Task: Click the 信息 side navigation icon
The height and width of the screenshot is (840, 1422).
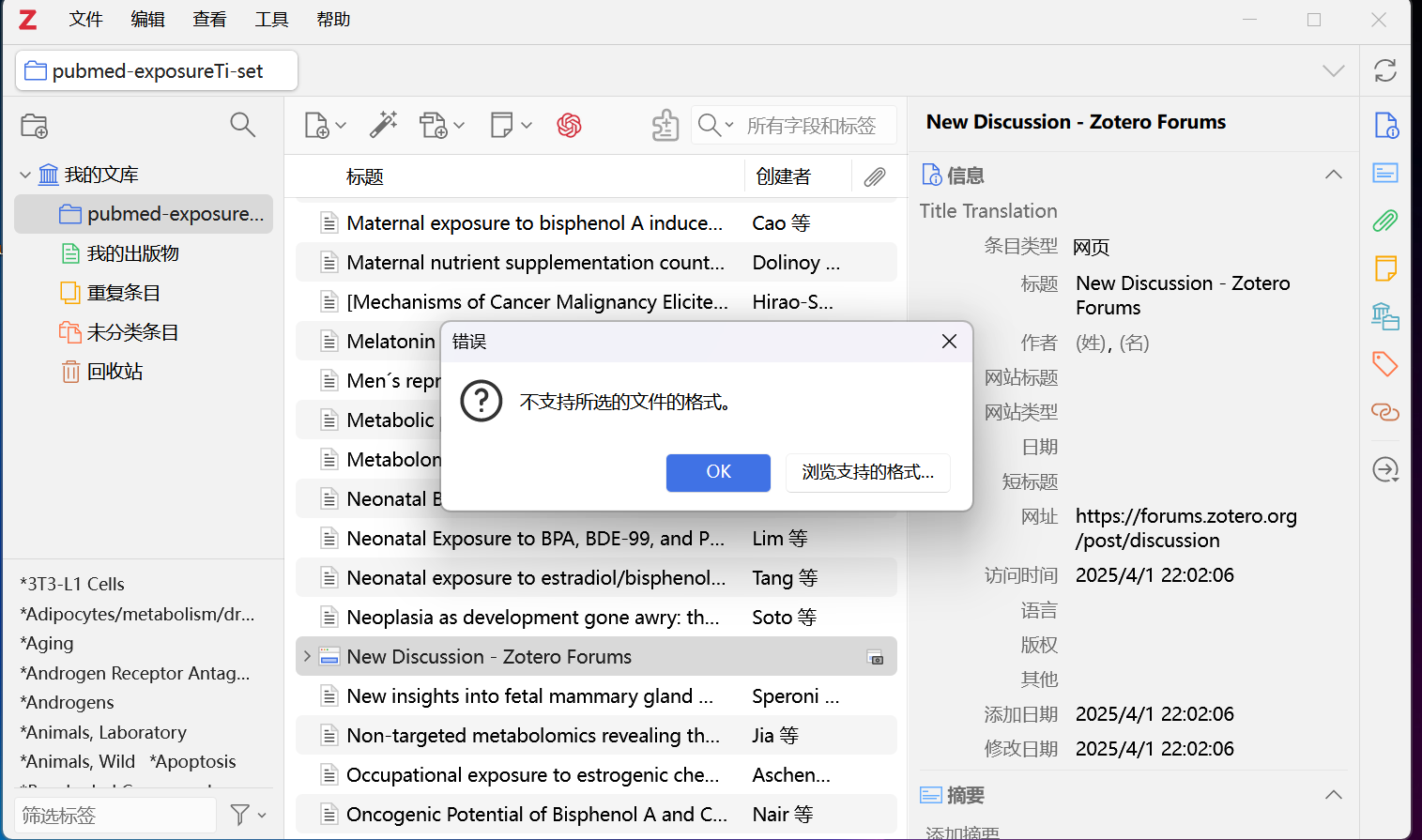Action: click(1385, 125)
